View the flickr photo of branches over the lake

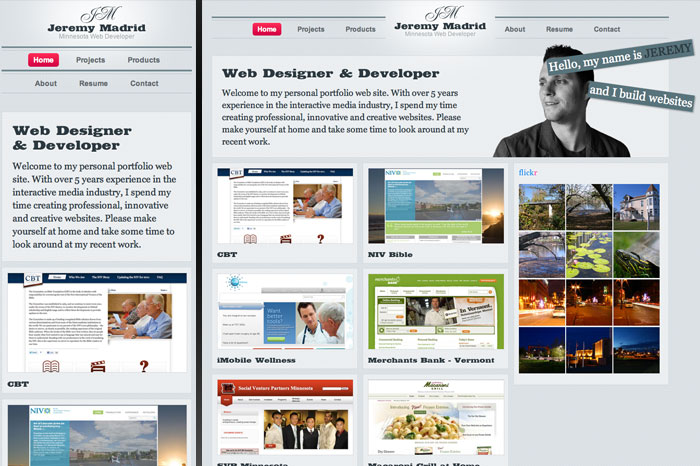coord(542,255)
